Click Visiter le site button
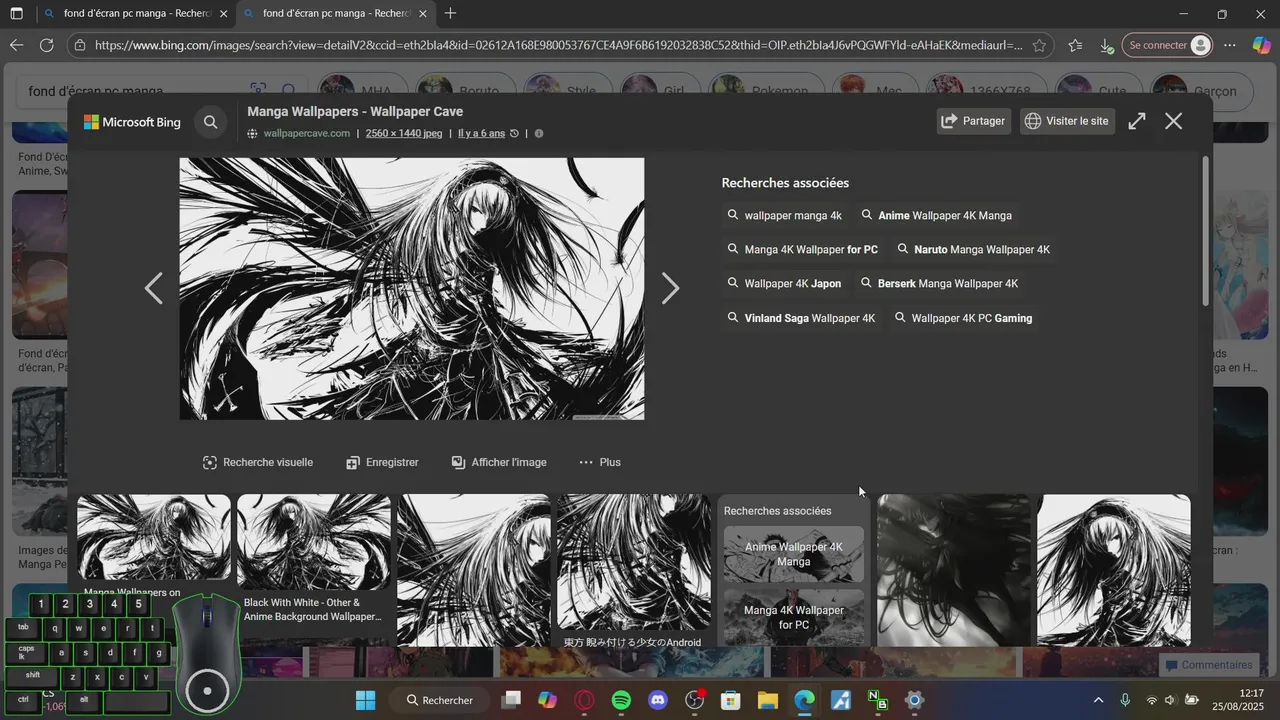The image size is (1280, 720). click(1068, 121)
